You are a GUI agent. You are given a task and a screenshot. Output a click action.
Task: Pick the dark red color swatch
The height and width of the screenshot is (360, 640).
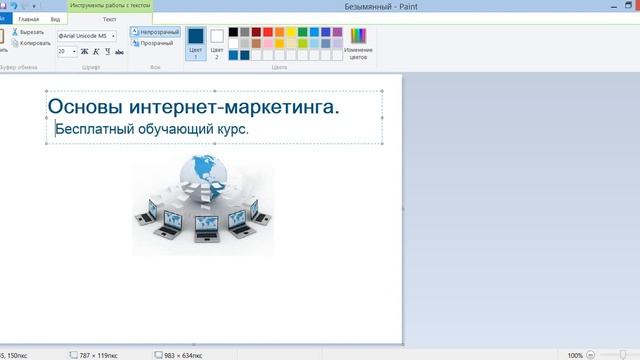coord(256,32)
